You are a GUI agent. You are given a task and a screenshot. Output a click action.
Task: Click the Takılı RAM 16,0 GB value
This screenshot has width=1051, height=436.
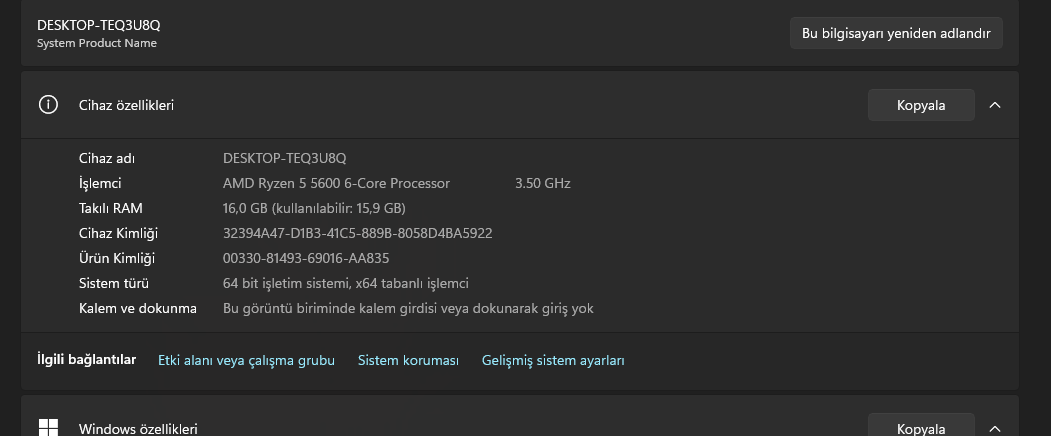[x=314, y=208]
